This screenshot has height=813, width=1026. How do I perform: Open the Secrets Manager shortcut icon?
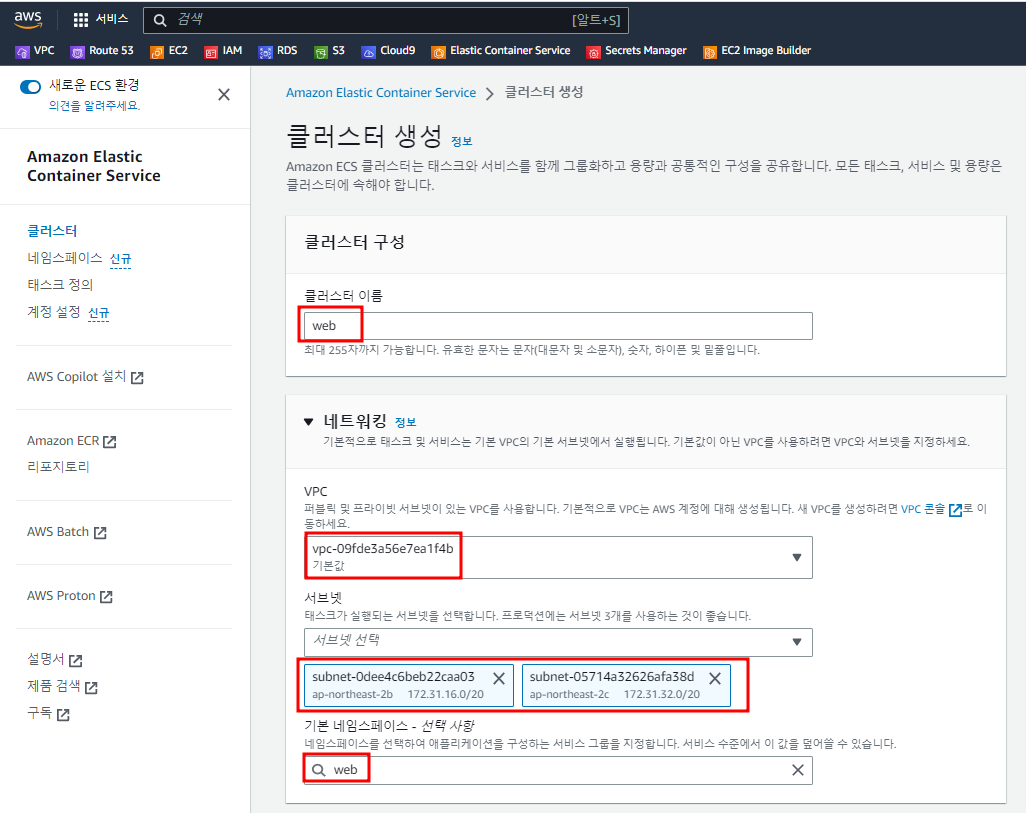coord(593,52)
